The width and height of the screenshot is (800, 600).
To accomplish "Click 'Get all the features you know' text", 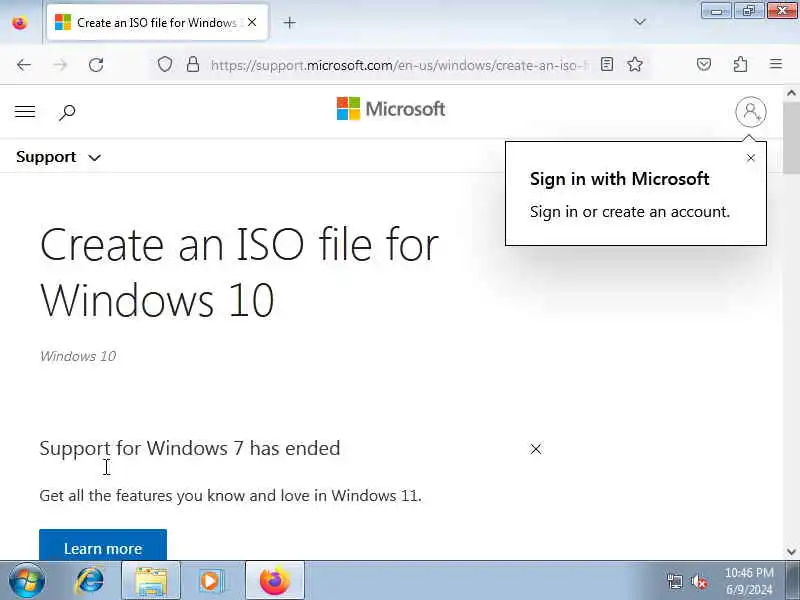I will [230, 496].
